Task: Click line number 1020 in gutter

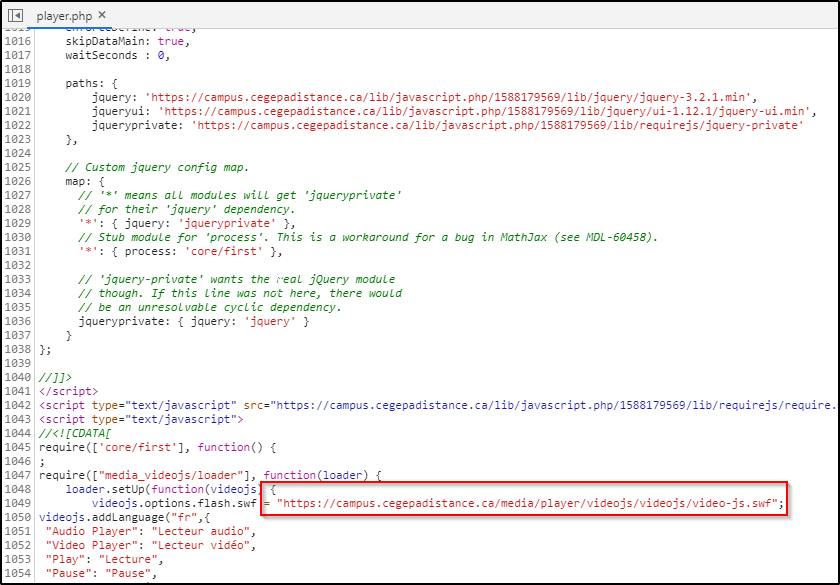Action: pyautogui.click(x=17, y=97)
